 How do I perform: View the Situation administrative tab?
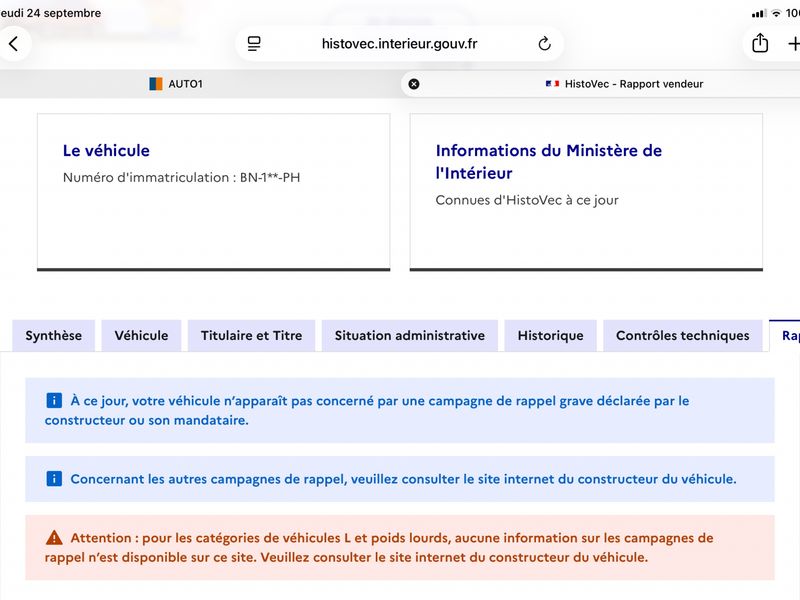410,336
